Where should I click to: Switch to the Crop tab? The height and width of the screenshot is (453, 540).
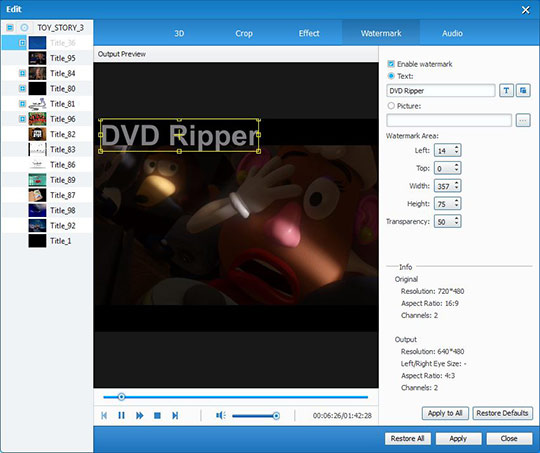(244, 33)
